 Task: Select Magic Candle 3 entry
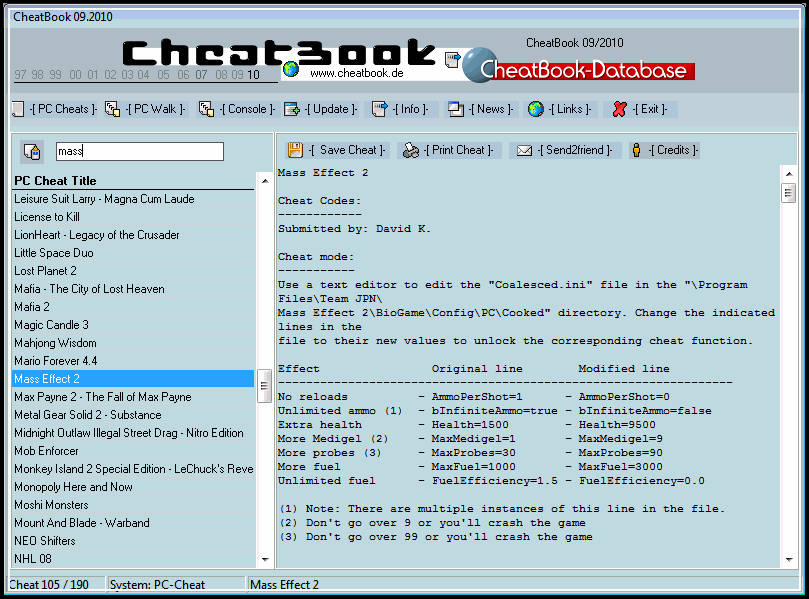[133, 325]
